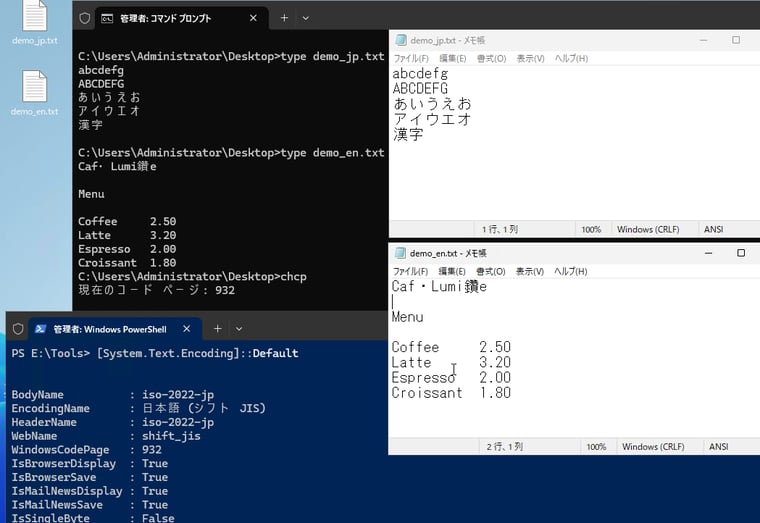The image size is (760, 523).
Task: Click Windows (CRLF) in demo_en.txt status bar
Action: pos(653,446)
